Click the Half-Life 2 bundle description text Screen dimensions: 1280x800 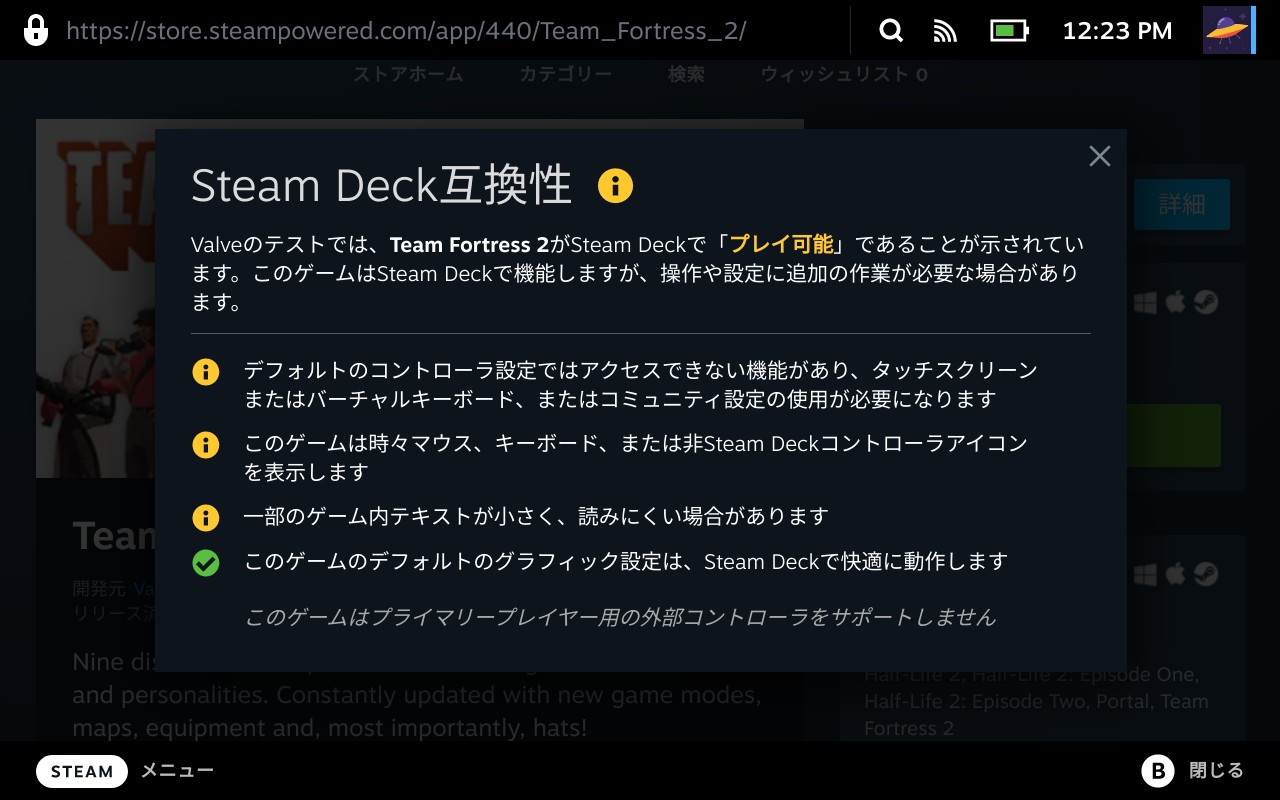point(1036,701)
